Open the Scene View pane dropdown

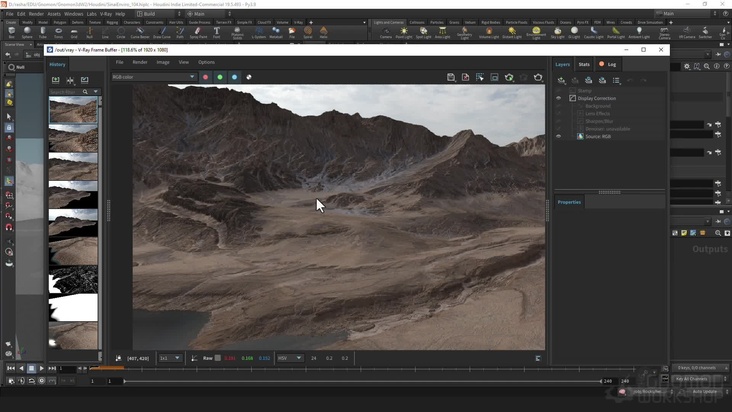[x=31, y=45]
